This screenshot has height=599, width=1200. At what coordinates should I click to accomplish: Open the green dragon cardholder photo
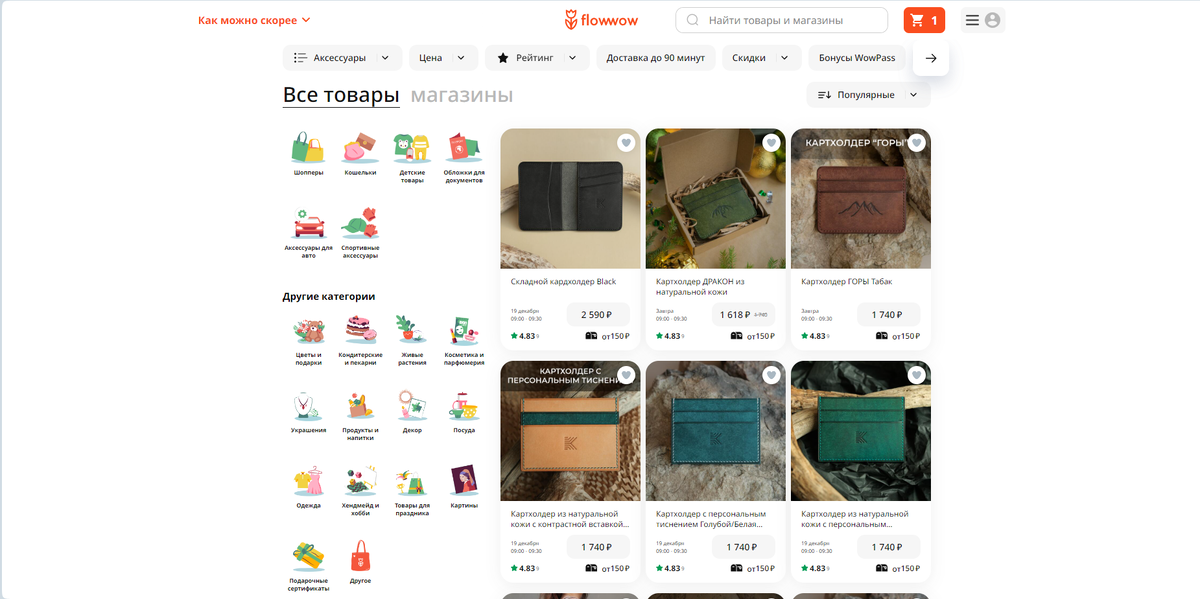click(716, 198)
